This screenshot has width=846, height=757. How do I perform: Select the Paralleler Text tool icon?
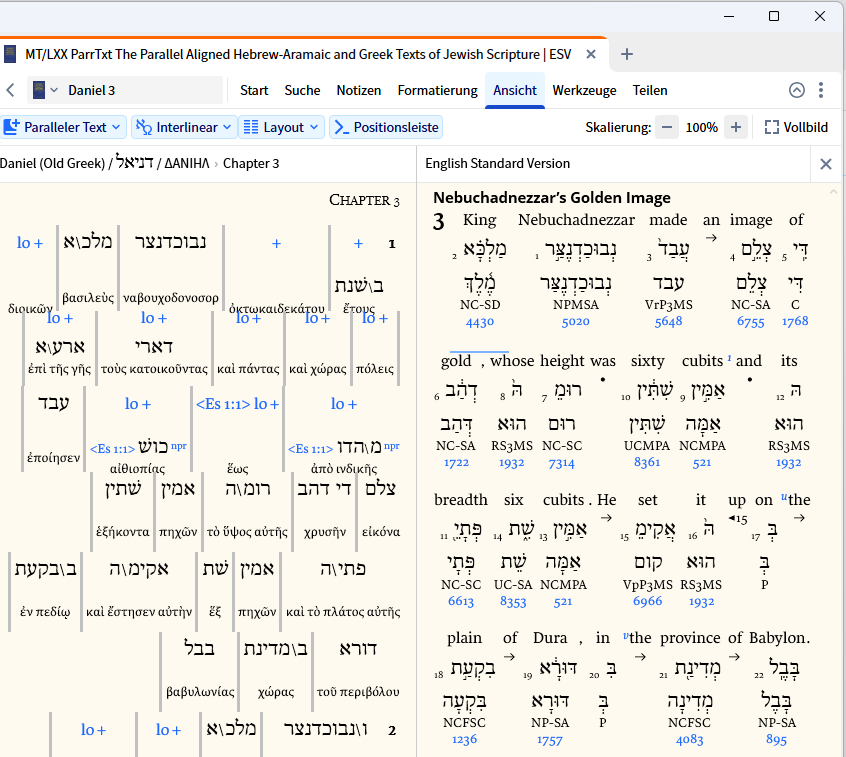point(13,127)
